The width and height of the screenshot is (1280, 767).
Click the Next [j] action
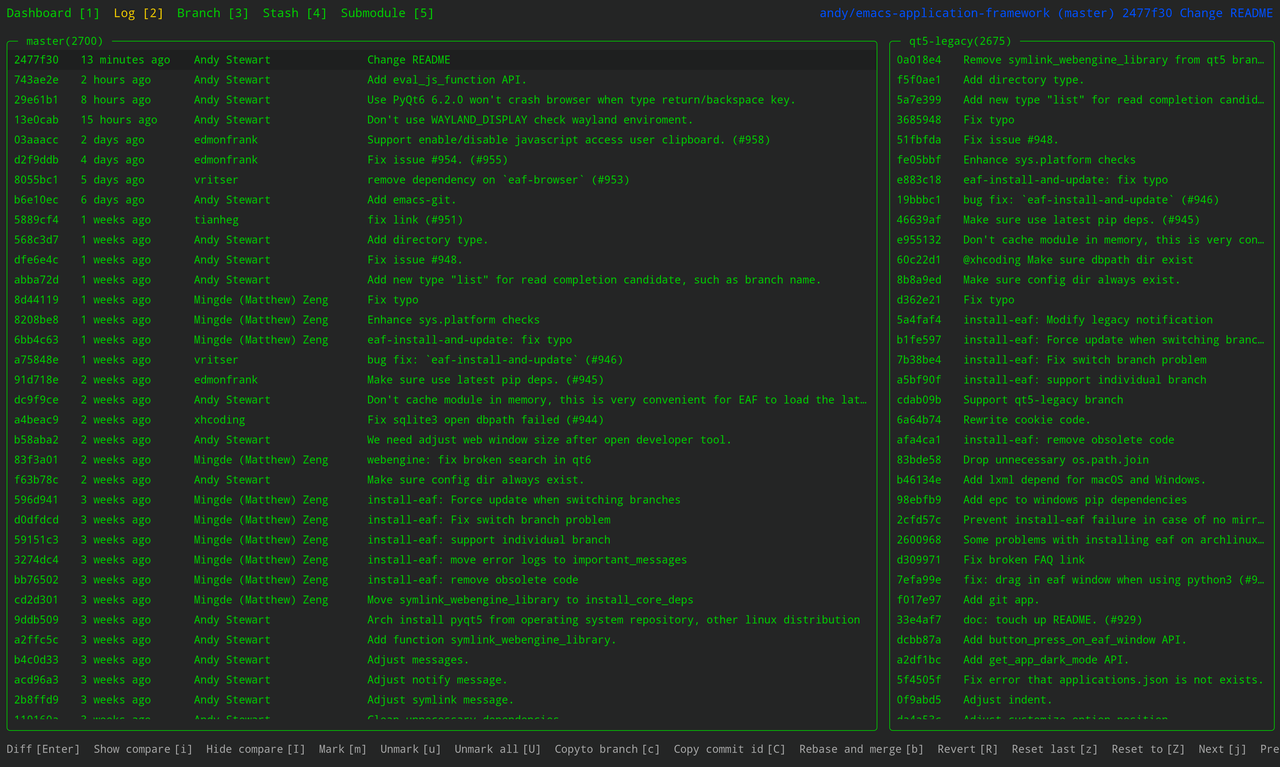1222,749
